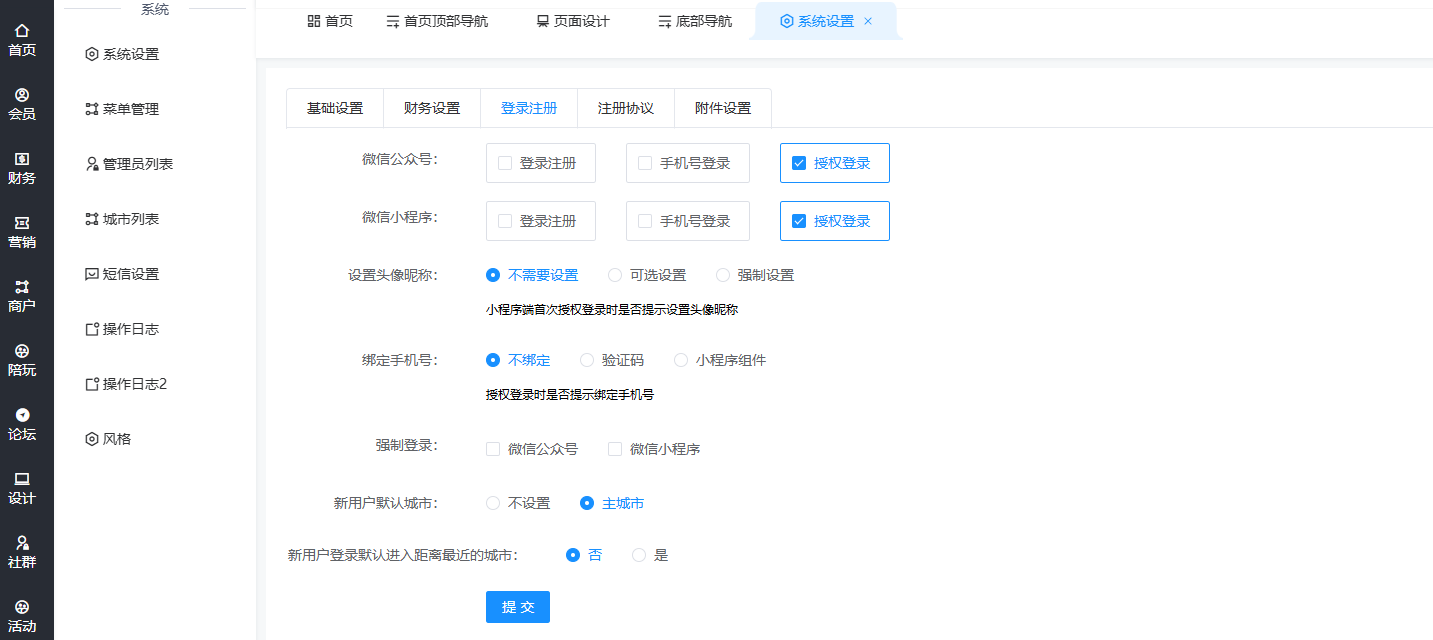Click the 陪玩 sidebar icon
Screen dimensions: 1433x640
[x=22, y=352]
